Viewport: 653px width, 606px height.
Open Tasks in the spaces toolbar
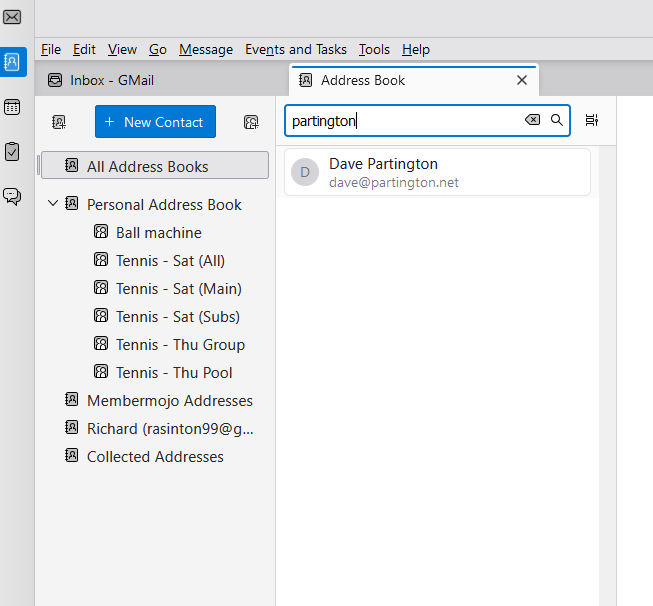[12, 151]
